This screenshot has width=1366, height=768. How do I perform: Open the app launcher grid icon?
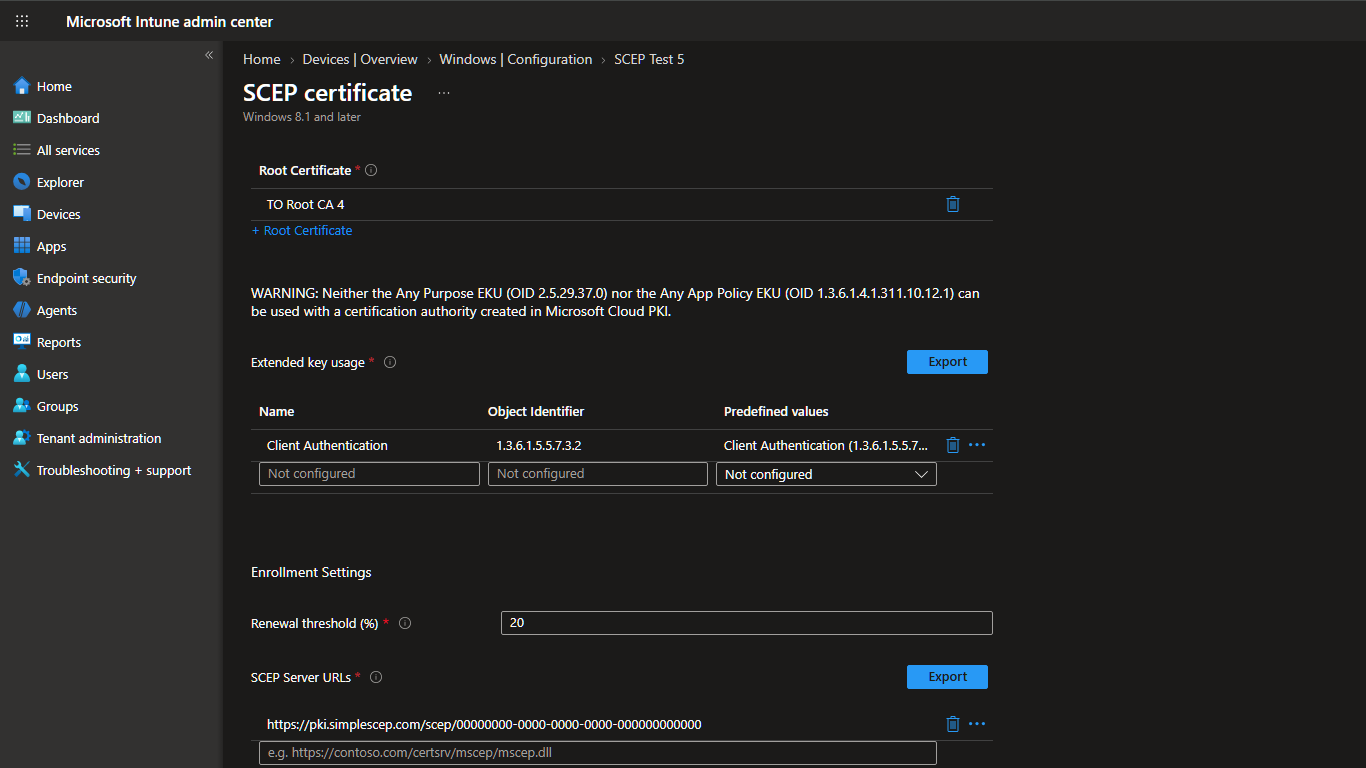[22, 21]
